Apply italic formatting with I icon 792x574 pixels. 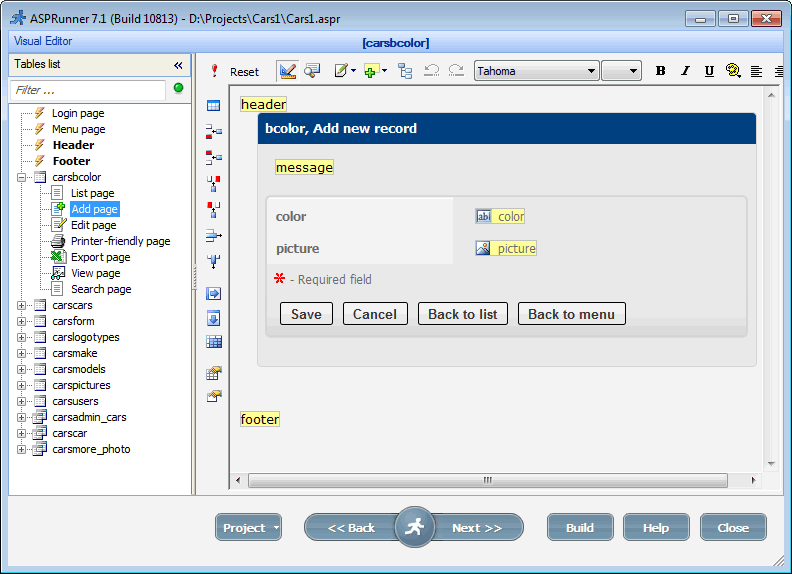(685, 71)
